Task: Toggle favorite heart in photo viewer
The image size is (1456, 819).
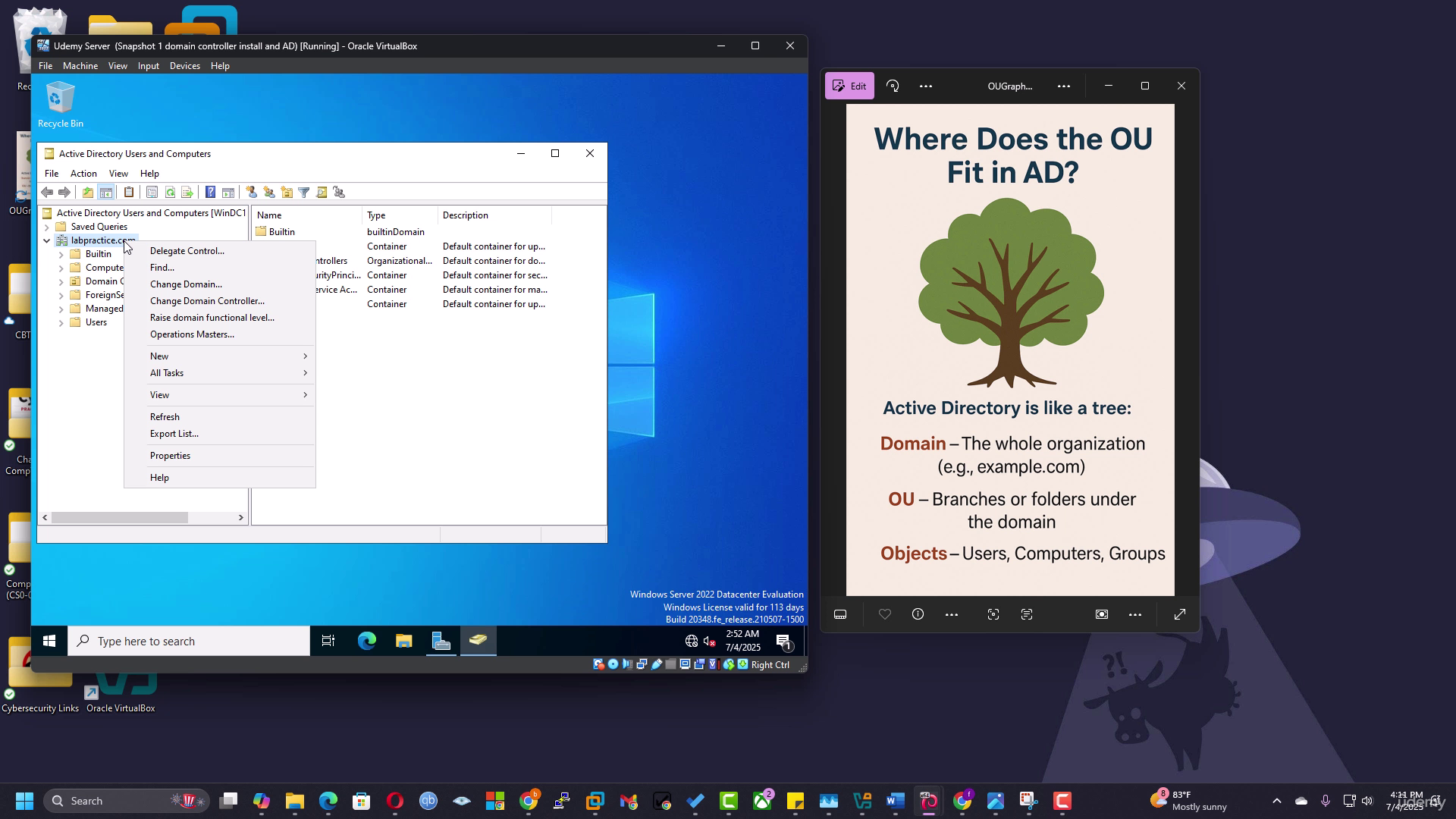Action: click(884, 615)
